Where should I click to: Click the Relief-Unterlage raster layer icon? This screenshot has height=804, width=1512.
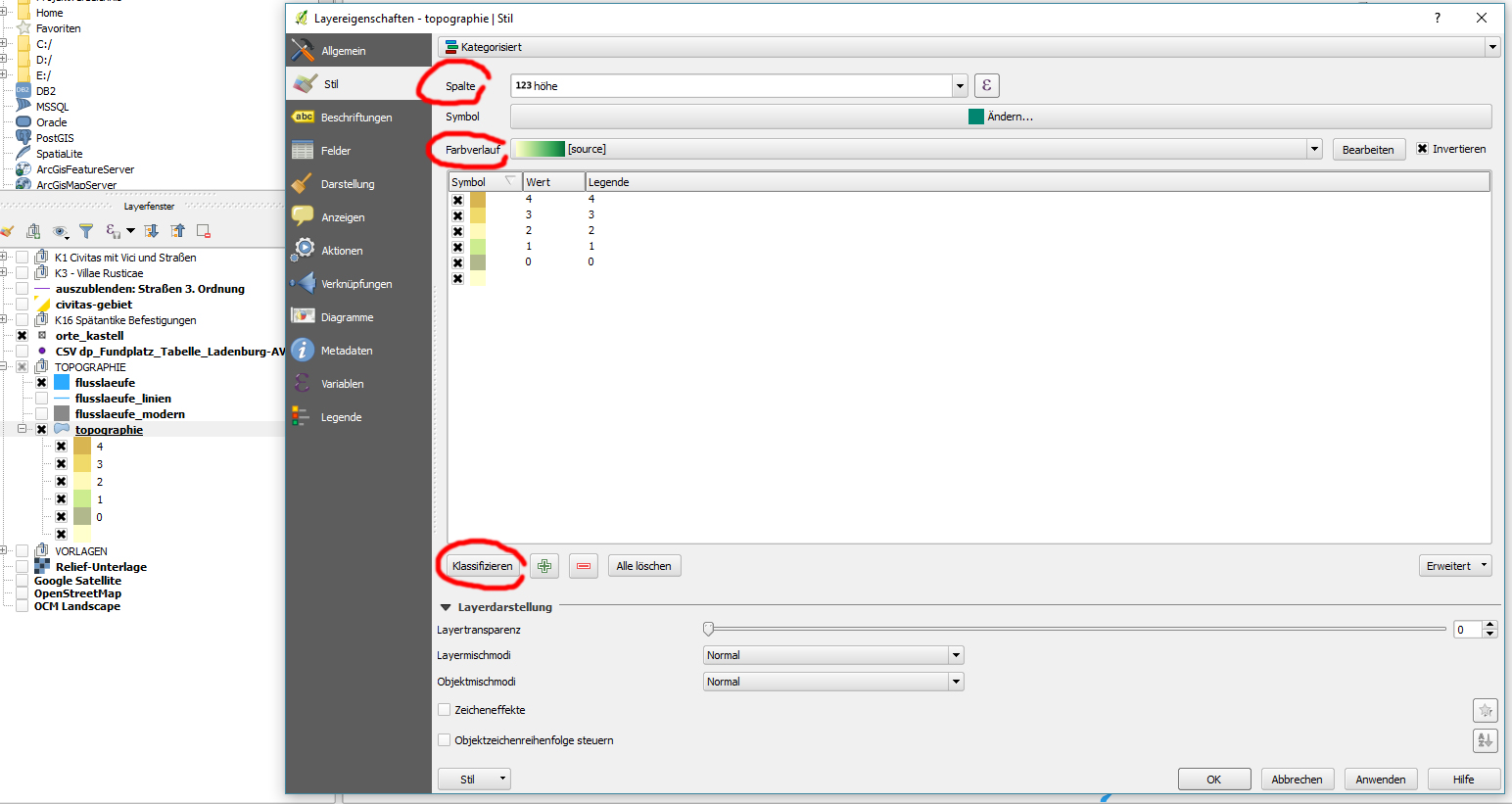coord(42,567)
